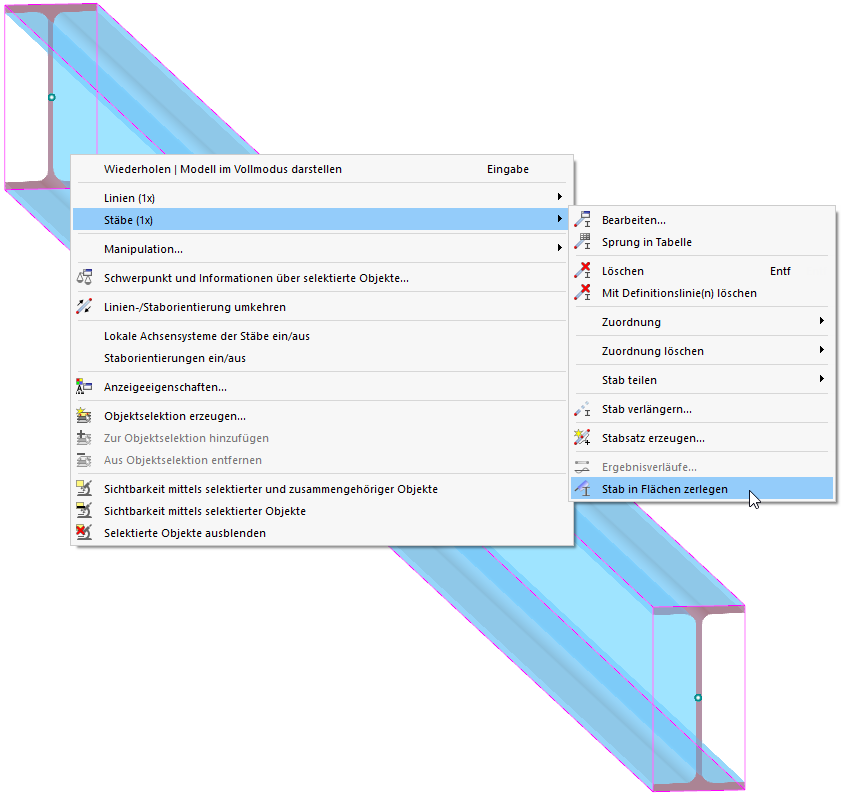Choose Schwerpunkt und Informationen über selektierte Objekte

click(320, 278)
